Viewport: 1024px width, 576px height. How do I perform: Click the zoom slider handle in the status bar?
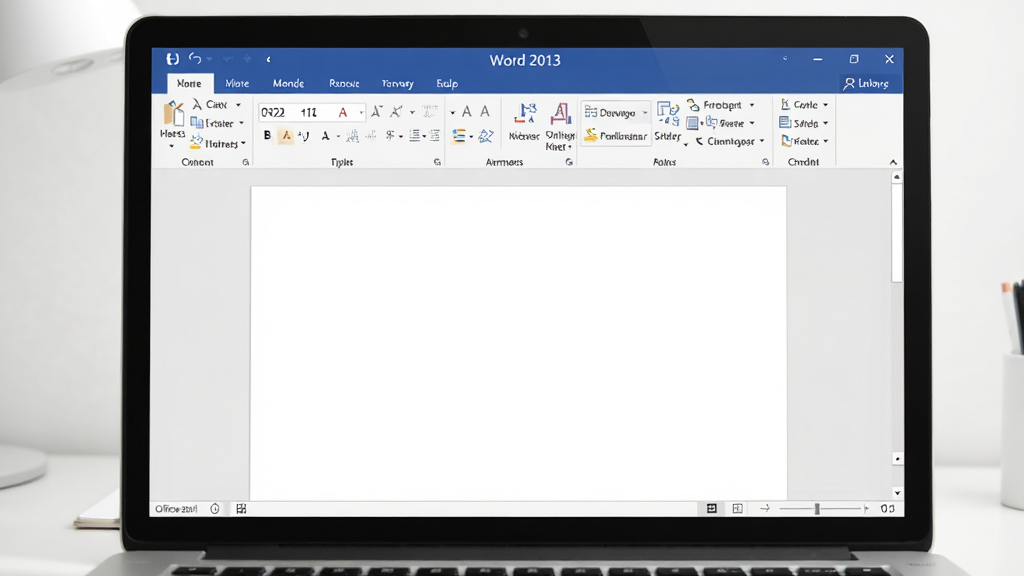point(816,508)
